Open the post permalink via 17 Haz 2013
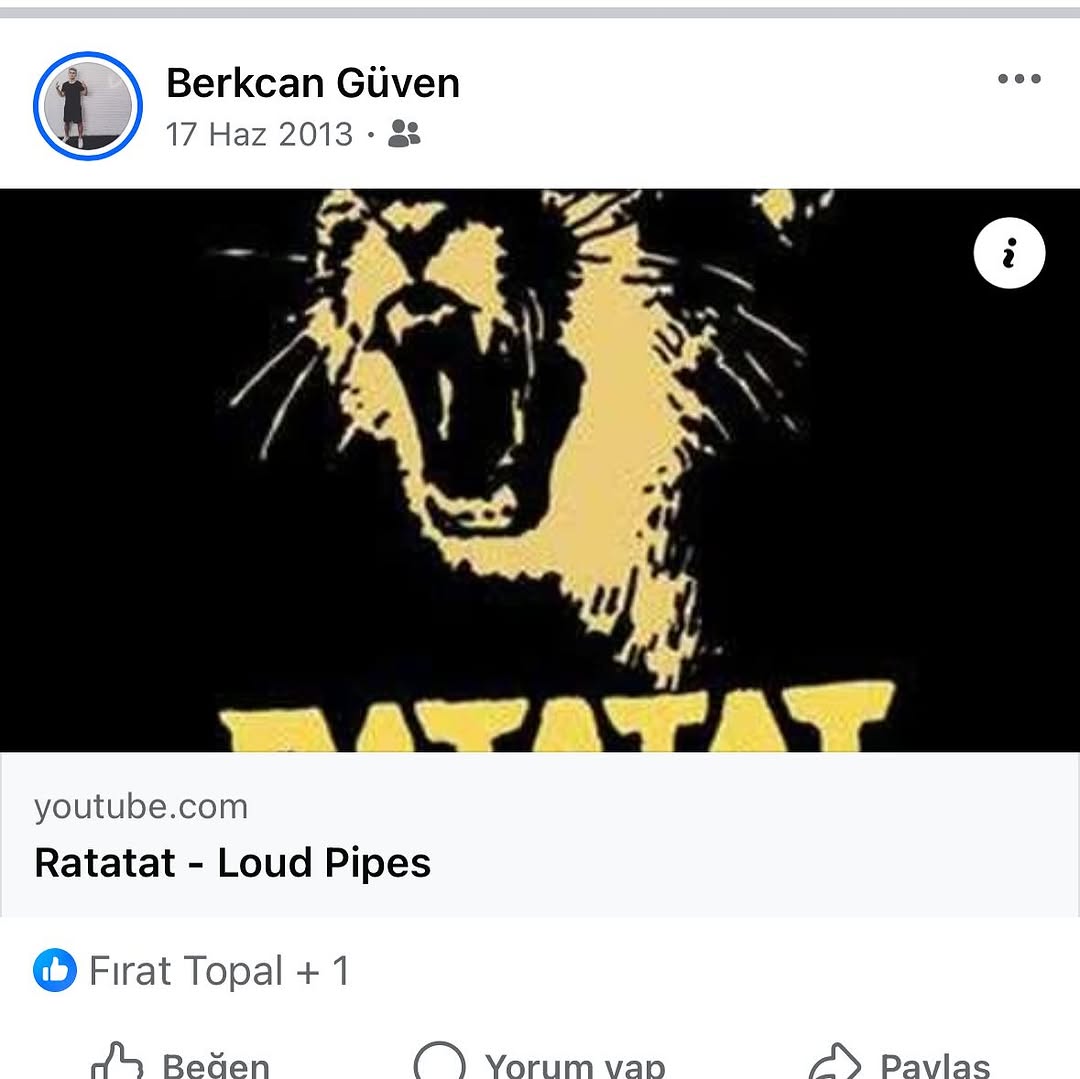This screenshot has width=1080, height=1079. [260, 133]
